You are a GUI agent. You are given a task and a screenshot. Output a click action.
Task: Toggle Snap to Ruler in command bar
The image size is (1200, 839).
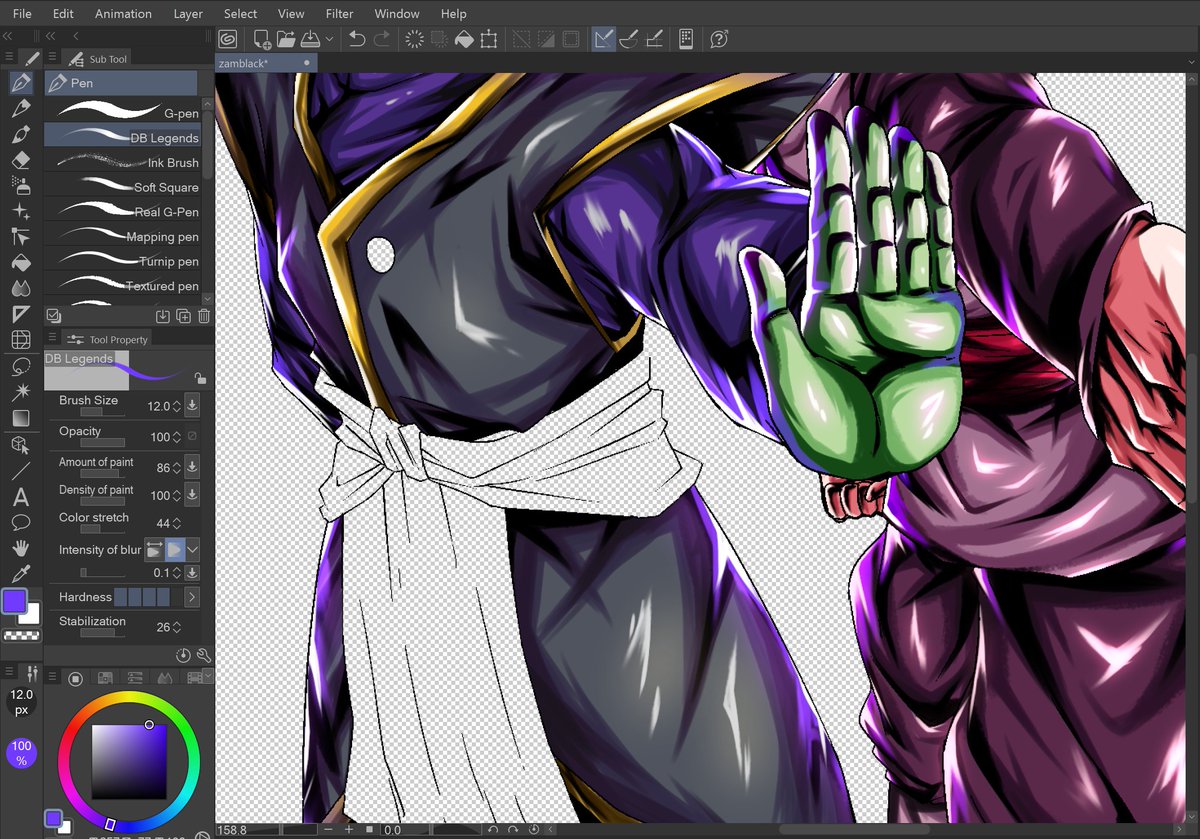pyautogui.click(x=603, y=39)
